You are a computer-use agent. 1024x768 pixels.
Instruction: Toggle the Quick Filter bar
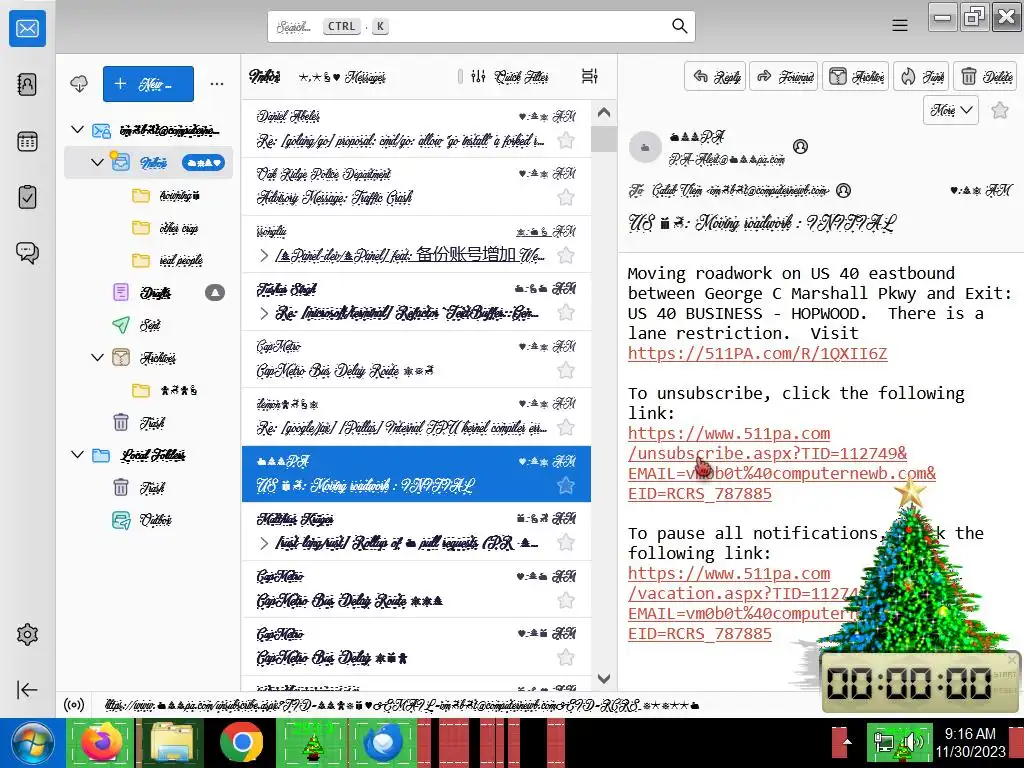[509, 76]
